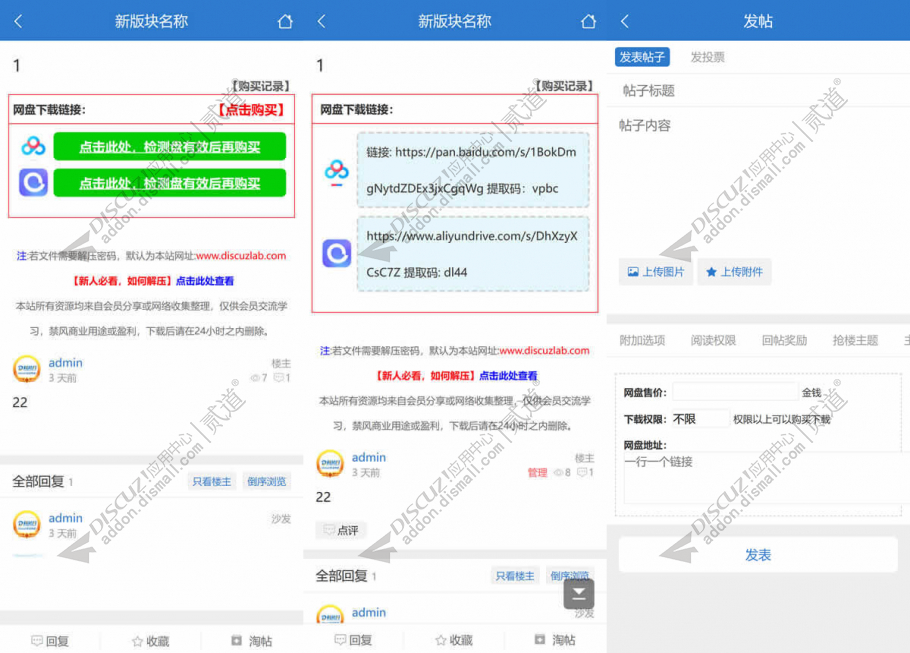The height and width of the screenshot is (653, 910).
Task: Click 倒序浏览 in left panel
Action: click(266, 481)
